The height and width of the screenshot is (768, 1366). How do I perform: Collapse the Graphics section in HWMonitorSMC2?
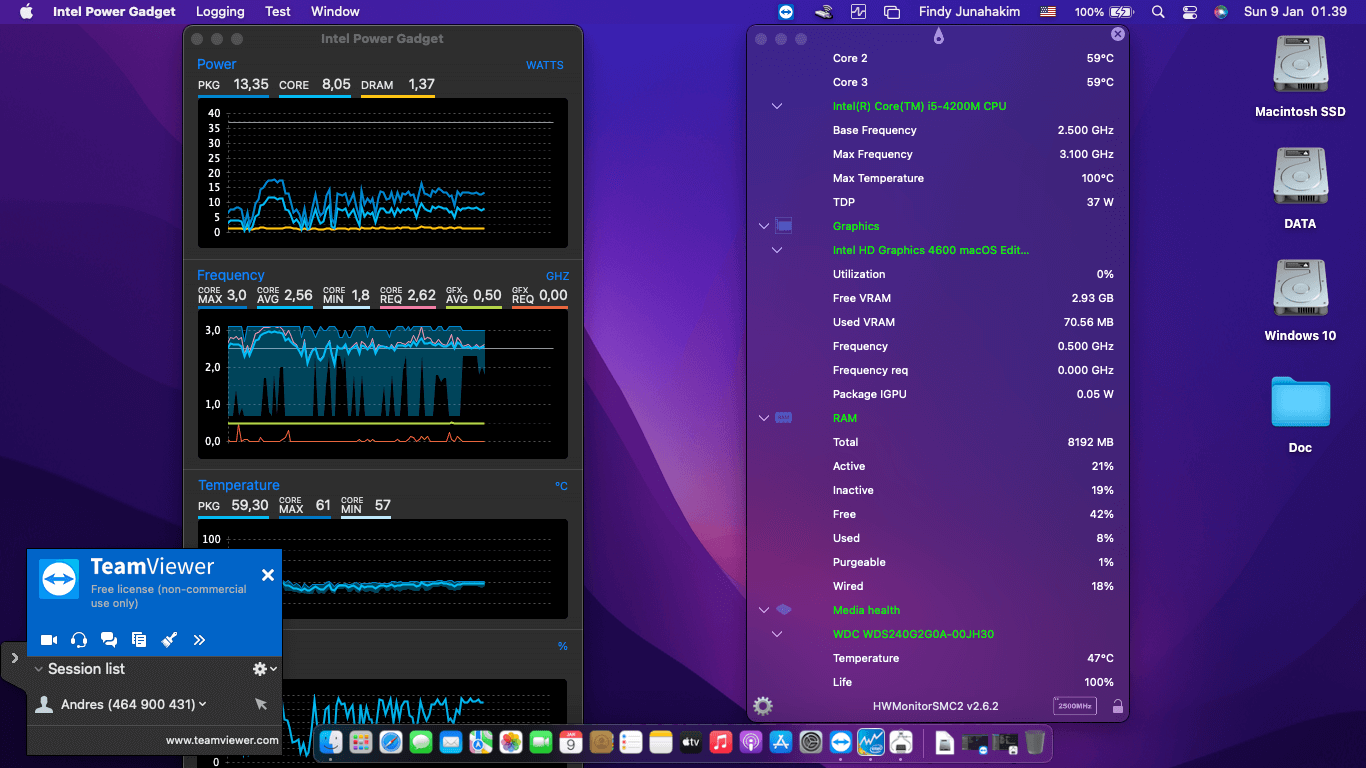point(764,226)
